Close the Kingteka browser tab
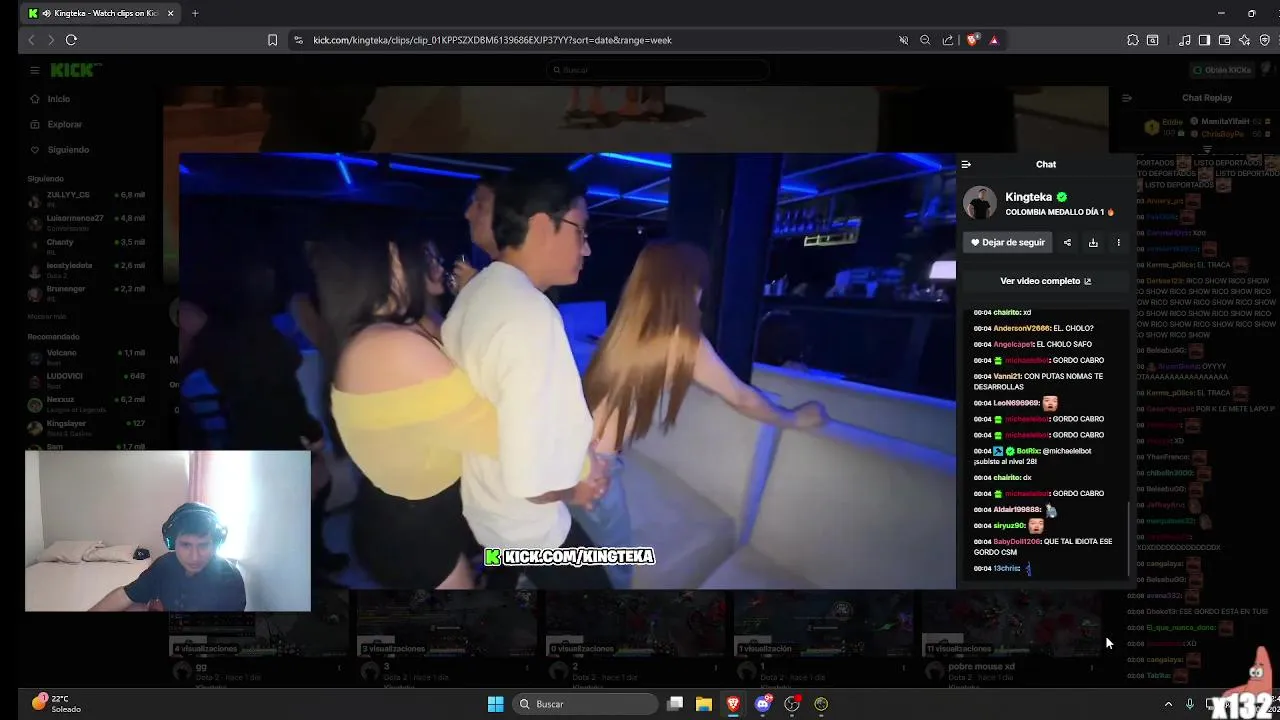1280x720 pixels. click(x=170, y=13)
